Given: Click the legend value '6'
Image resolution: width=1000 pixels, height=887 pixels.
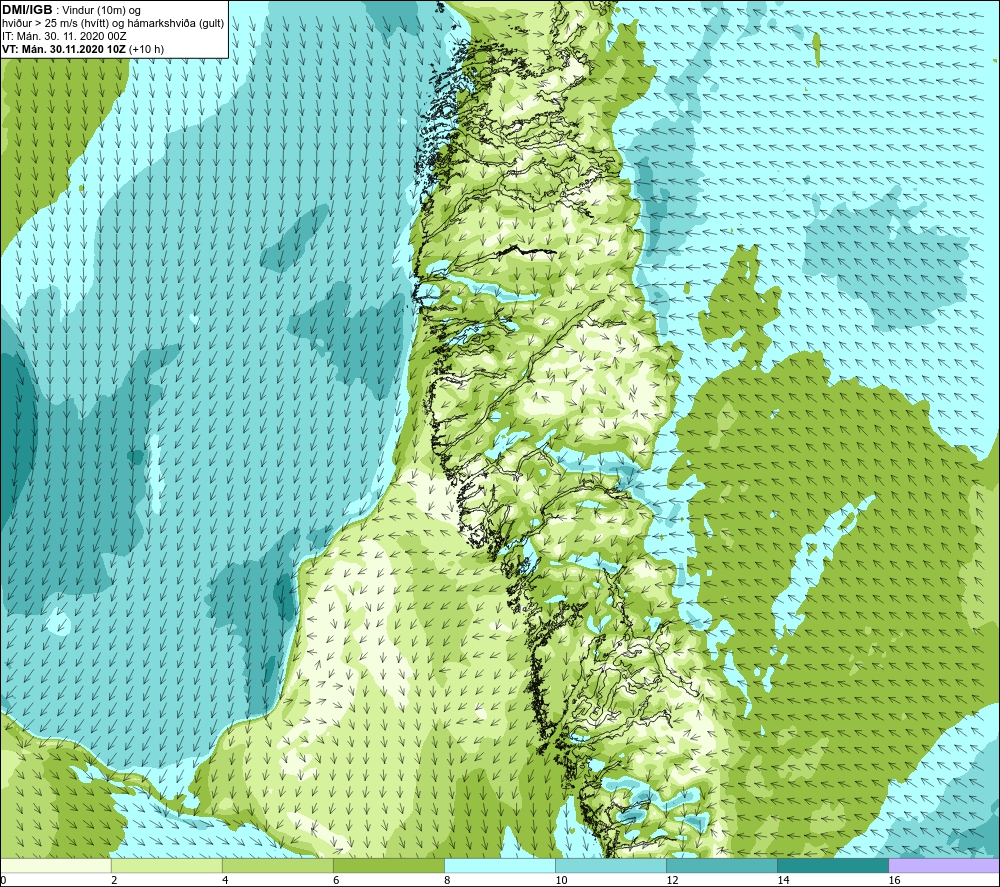Looking at the screenshot, I should [336, 881].
